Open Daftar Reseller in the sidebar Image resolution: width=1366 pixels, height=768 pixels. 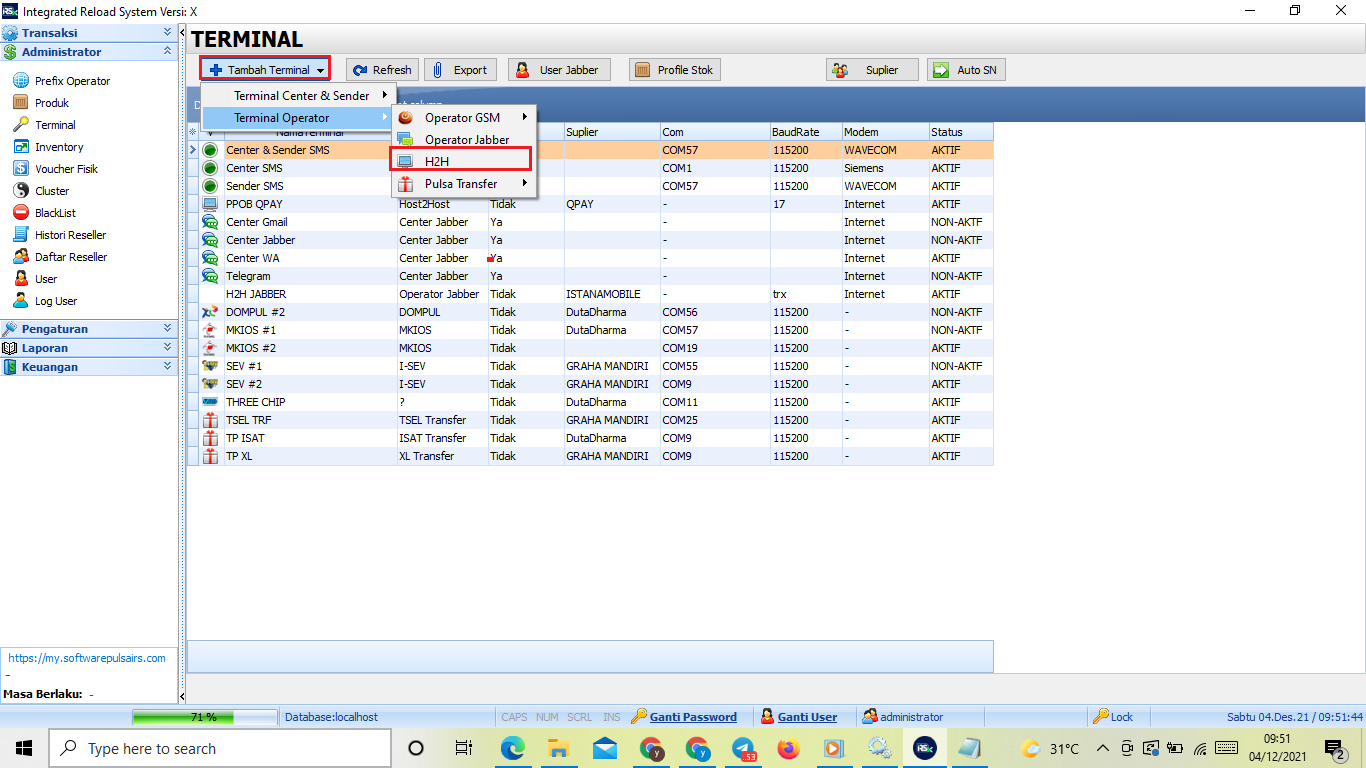pyautogui.click(x=70, y=257)
